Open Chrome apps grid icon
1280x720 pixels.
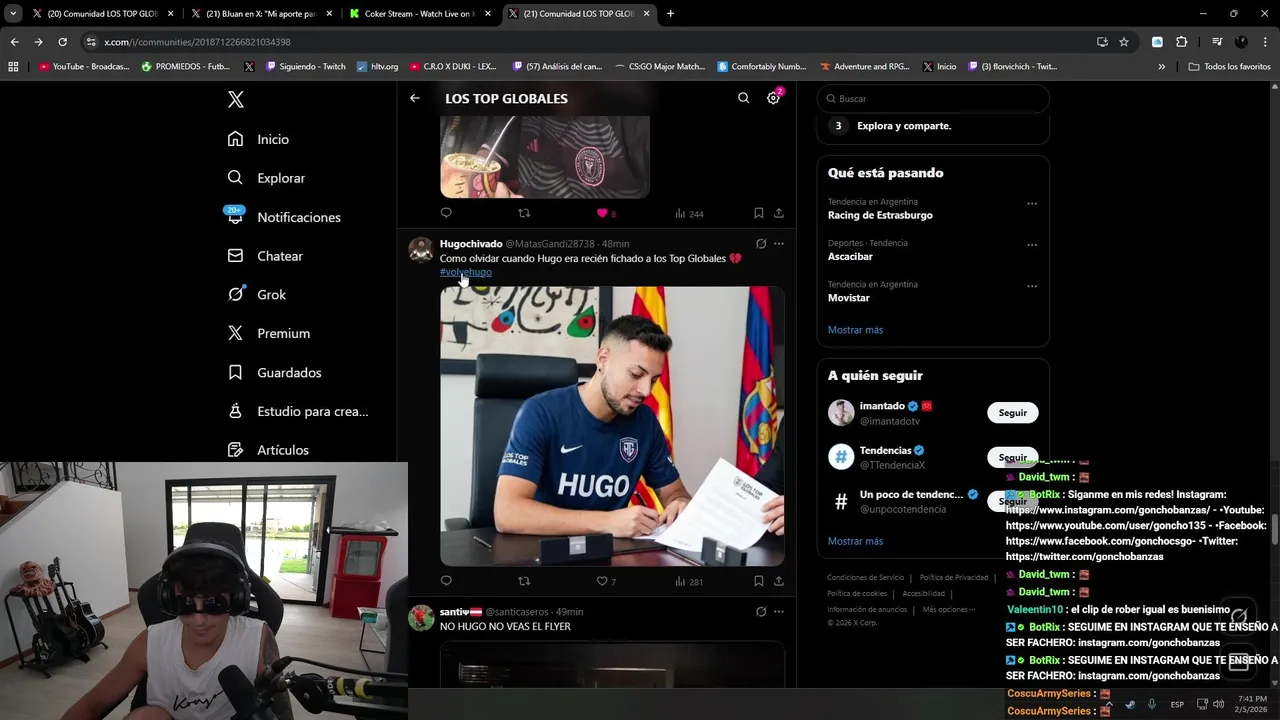(x=13, y=66)
